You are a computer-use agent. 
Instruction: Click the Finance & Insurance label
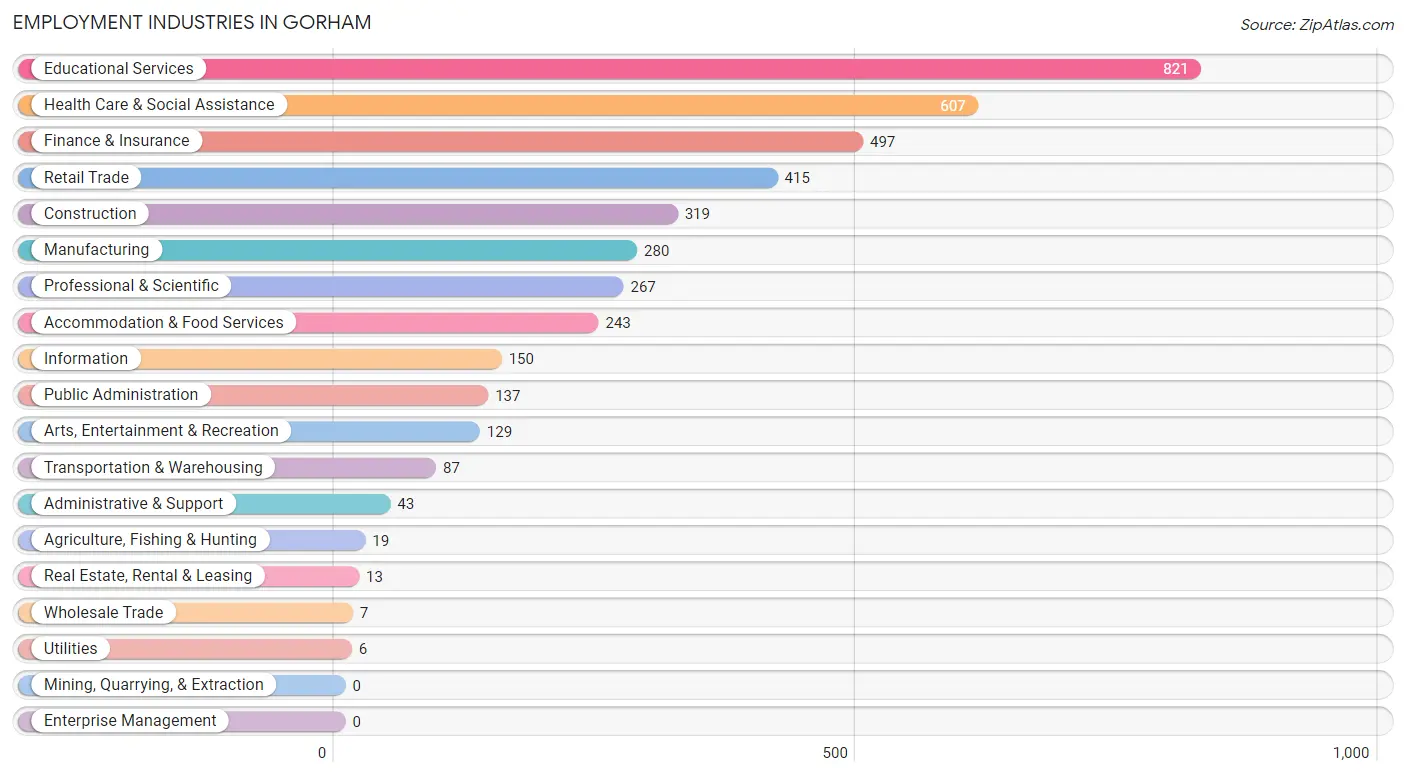(116, 141)
